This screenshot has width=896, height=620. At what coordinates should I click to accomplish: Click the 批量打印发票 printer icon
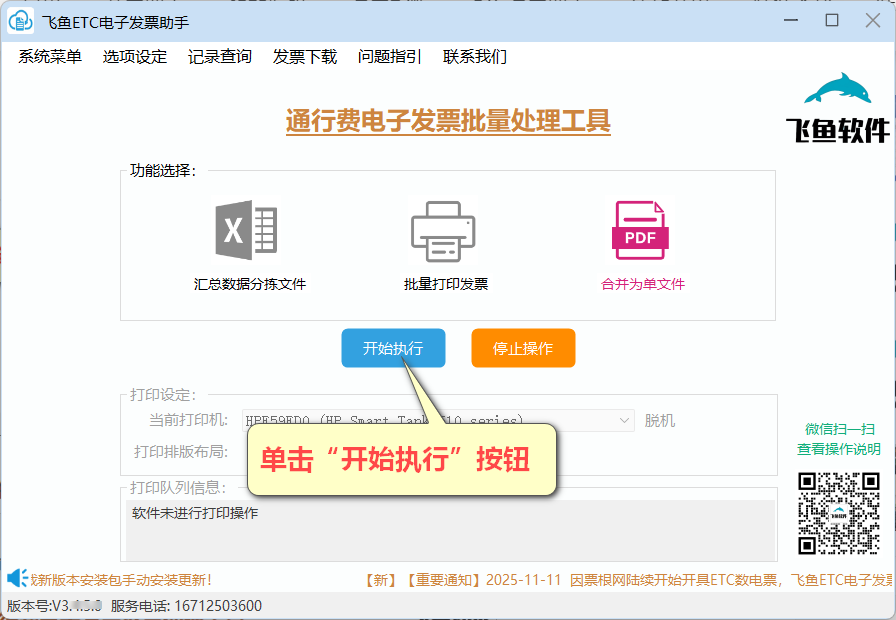click(443, 228)
